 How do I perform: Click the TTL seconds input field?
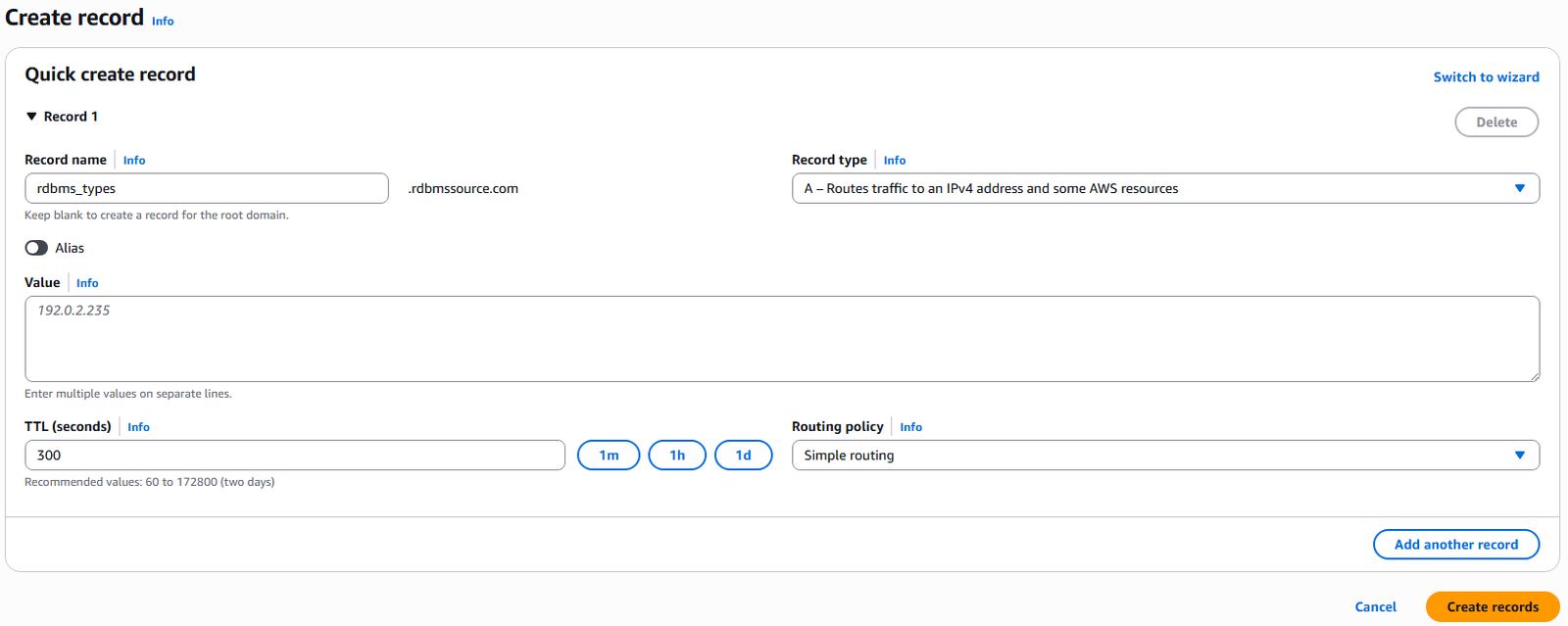295,455
